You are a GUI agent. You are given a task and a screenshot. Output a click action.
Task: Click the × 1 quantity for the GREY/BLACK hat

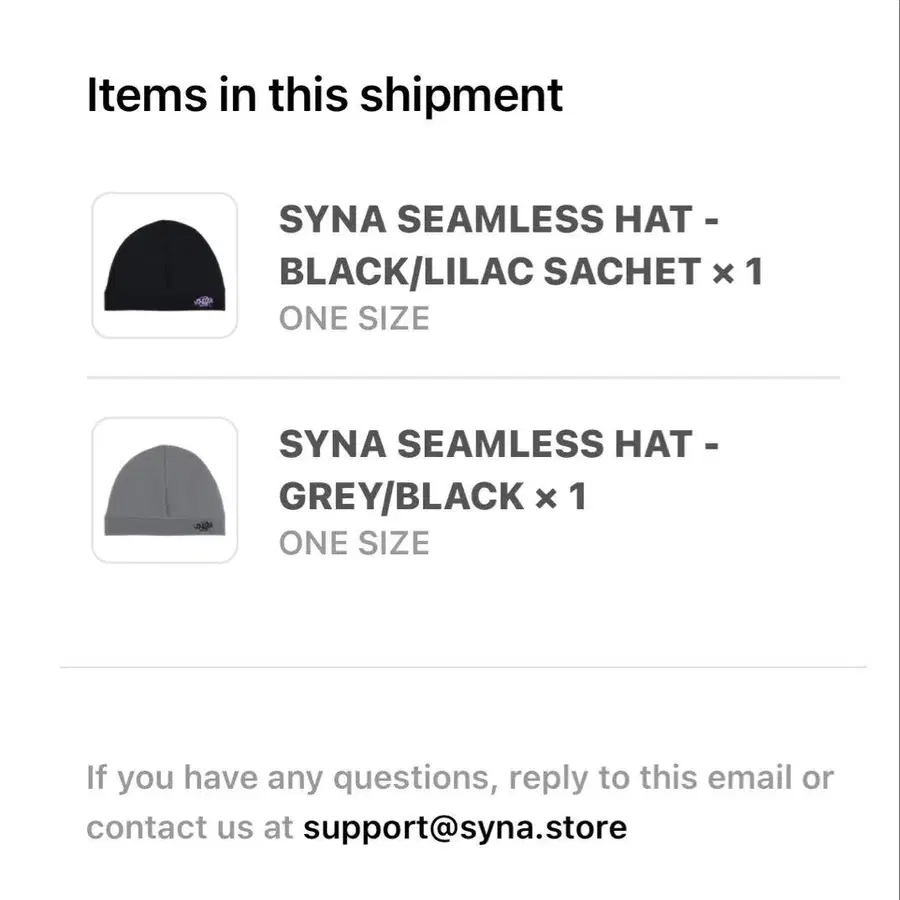(x=561, y=496)
